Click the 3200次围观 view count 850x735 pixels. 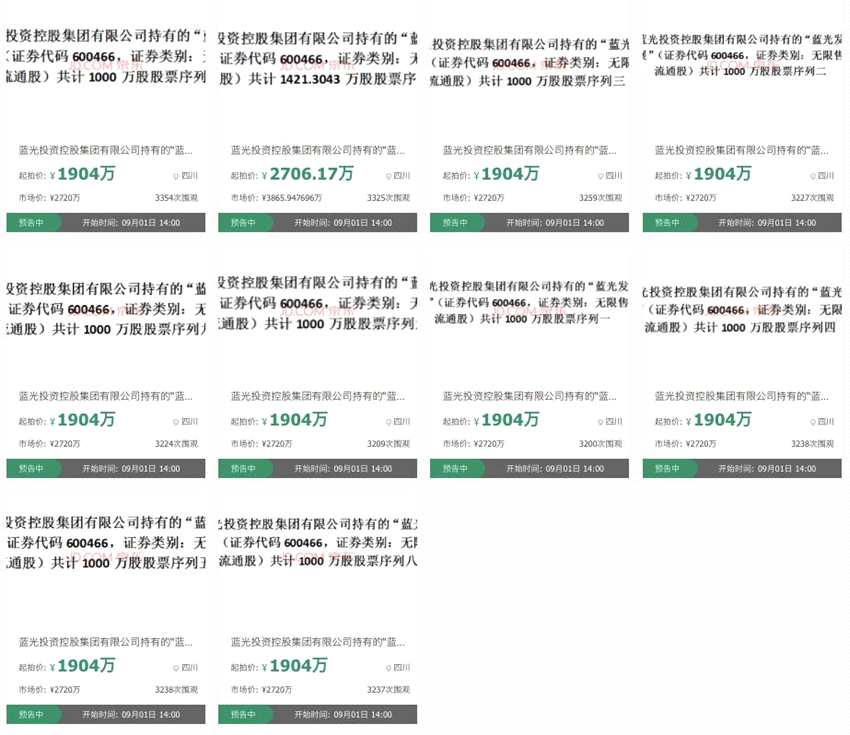tap(601, 444)
